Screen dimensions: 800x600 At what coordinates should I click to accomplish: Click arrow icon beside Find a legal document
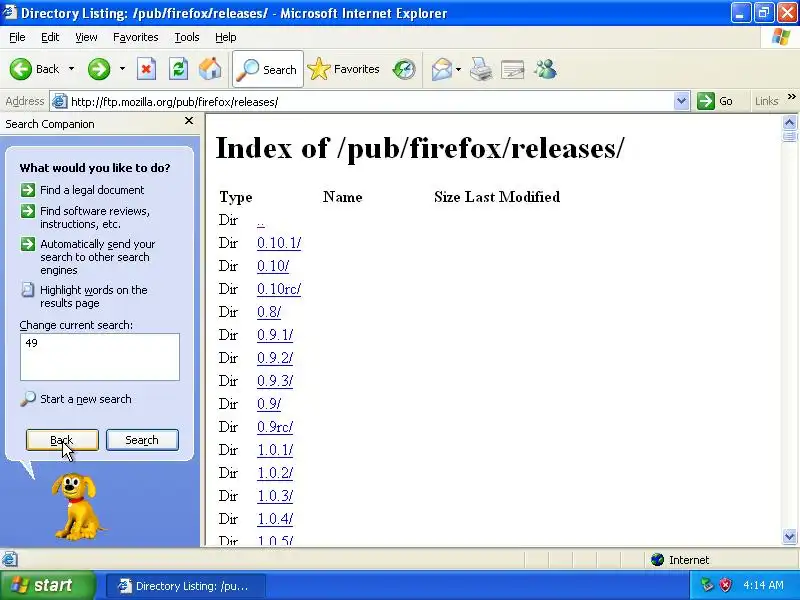(x=28, y=190)
